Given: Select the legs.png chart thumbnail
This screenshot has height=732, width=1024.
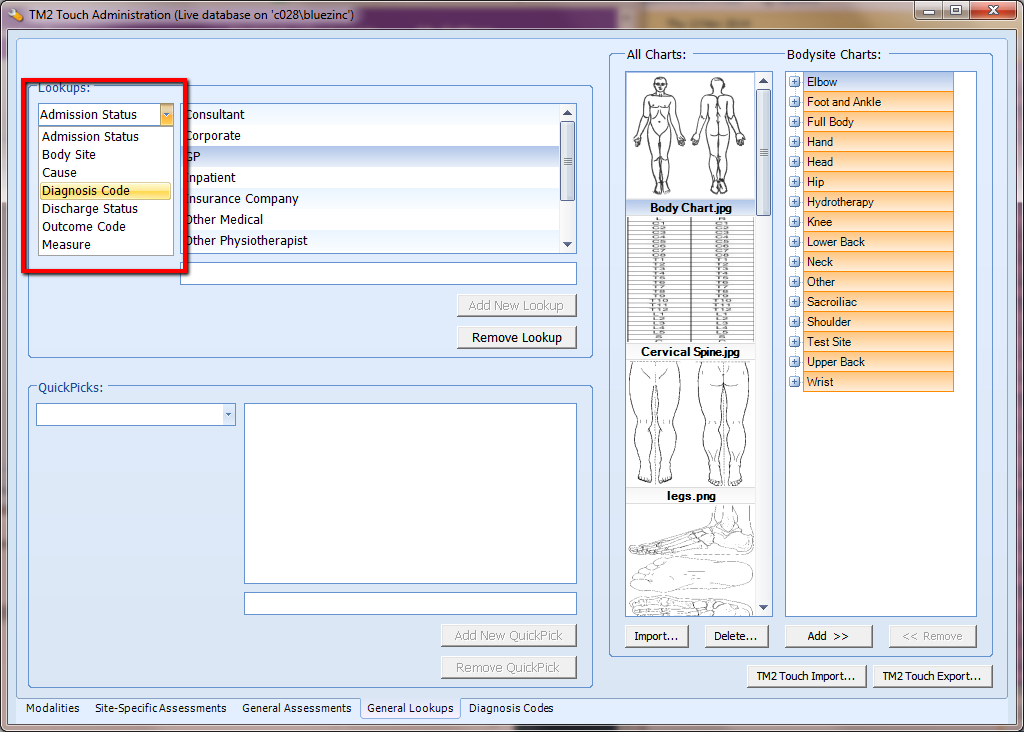Looking at the screenshot, I should 690,432.
